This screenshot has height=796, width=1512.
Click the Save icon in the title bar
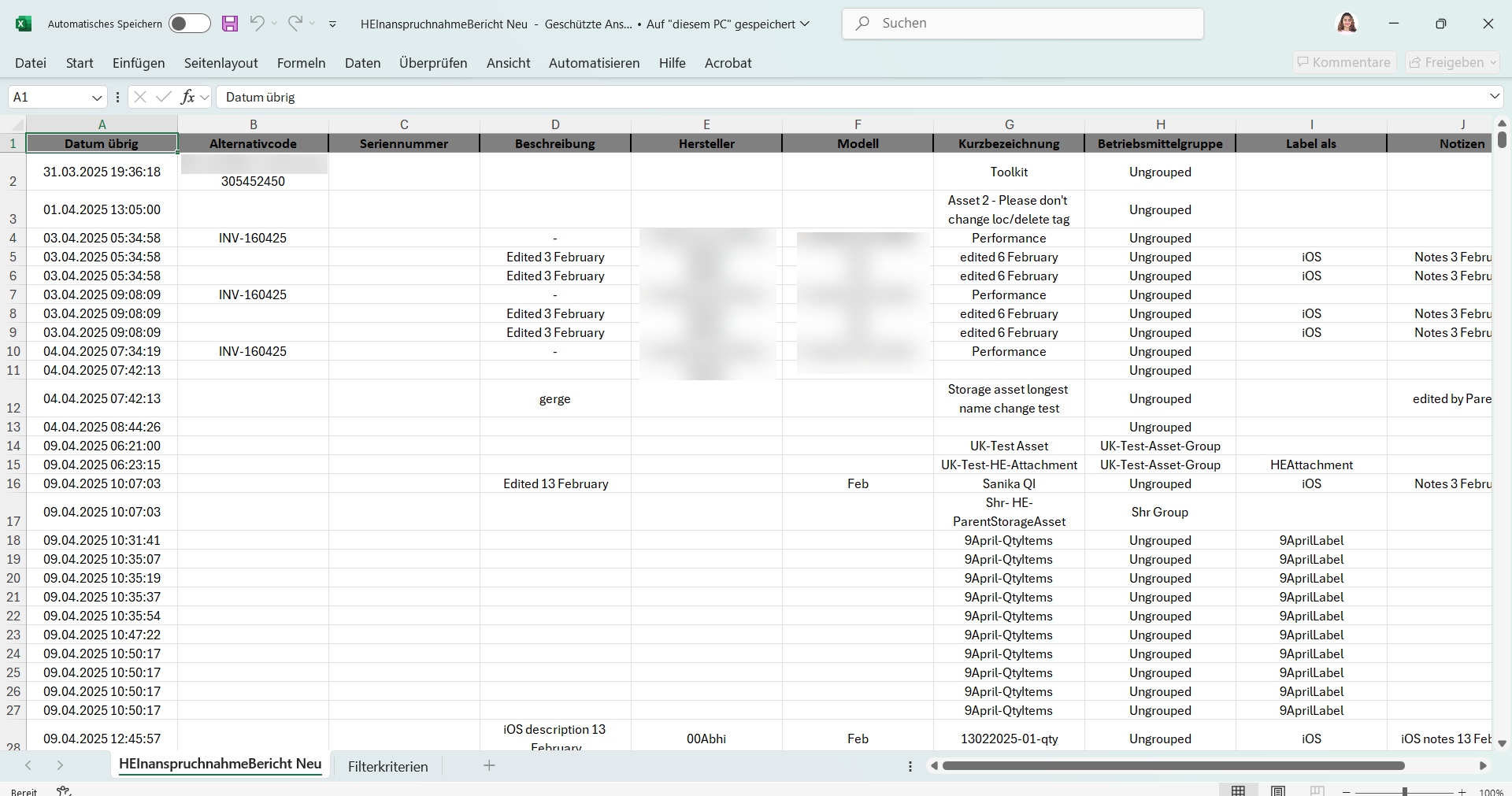[229, 24]
